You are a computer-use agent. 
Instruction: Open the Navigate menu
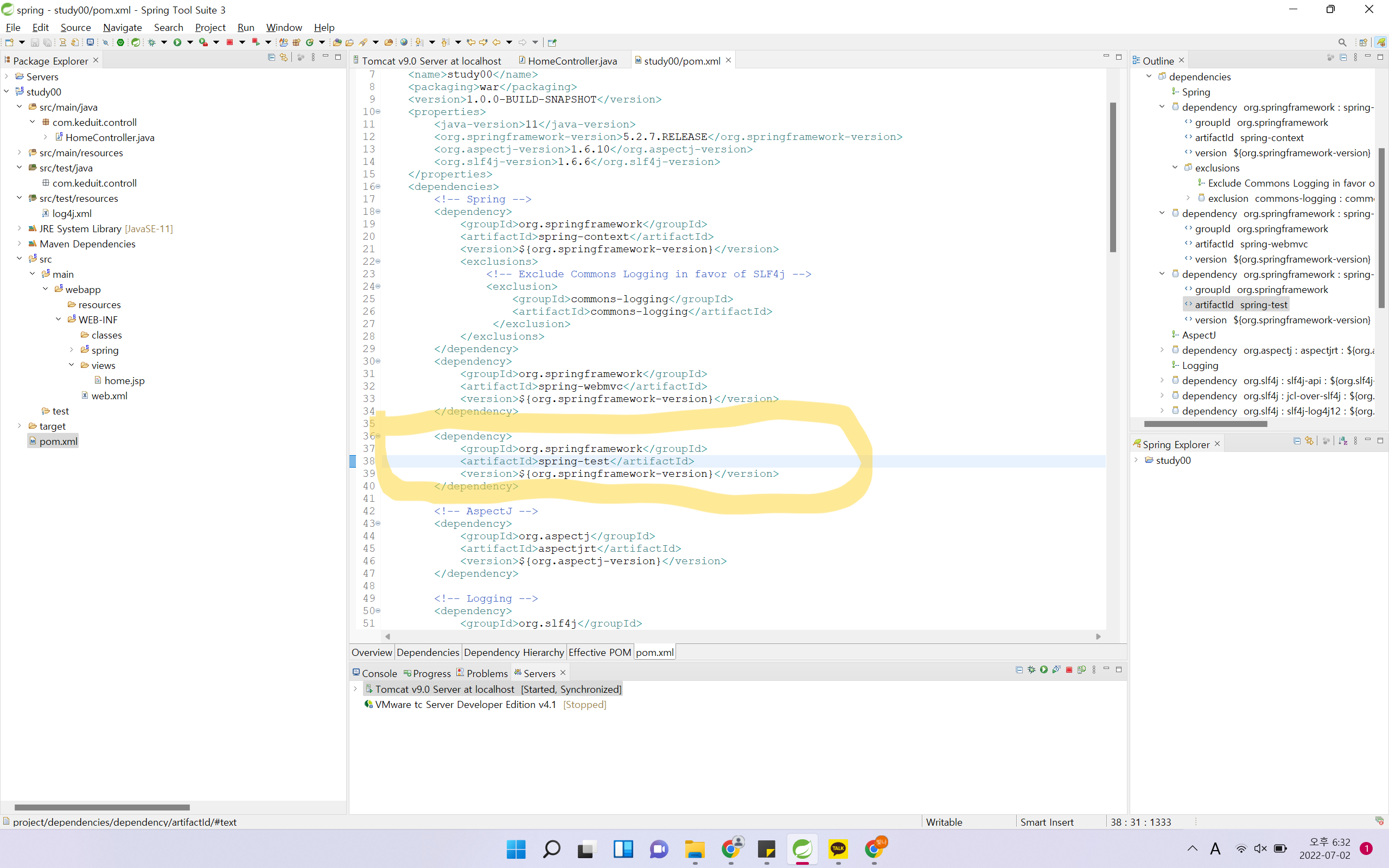(122, 27)
